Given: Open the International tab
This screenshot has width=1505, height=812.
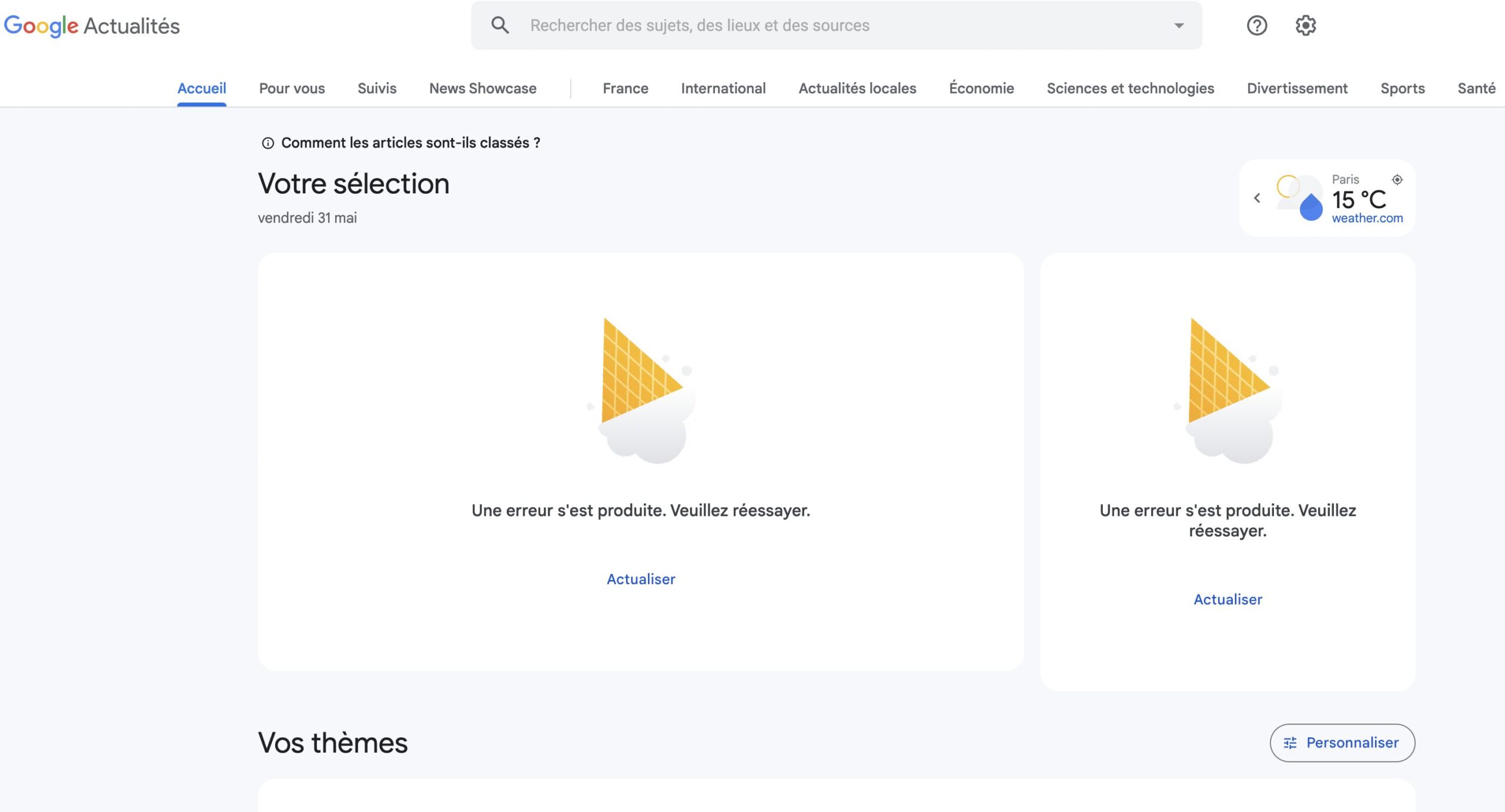Looking at the screenshot, I should click(x=723, y=88).
